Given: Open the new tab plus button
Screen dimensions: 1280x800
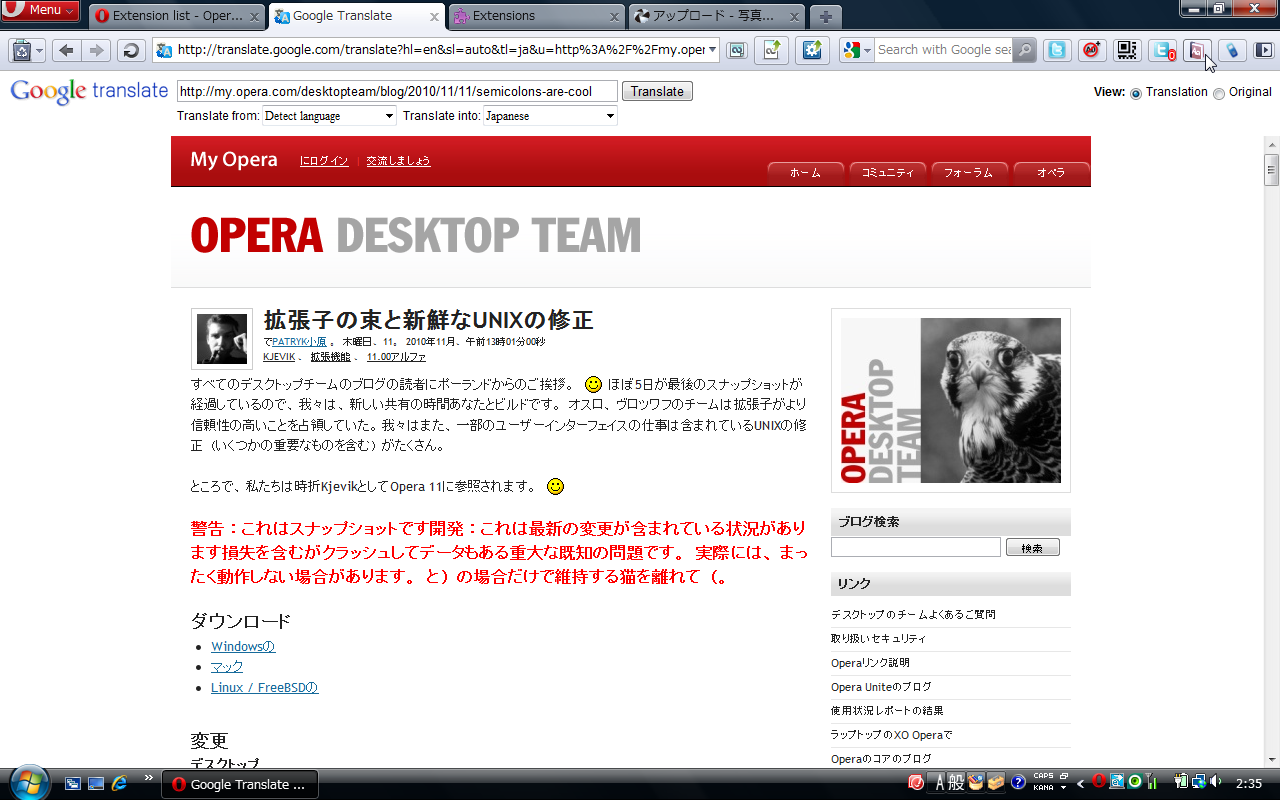Looking at the screenshot, I should [825, 17].
